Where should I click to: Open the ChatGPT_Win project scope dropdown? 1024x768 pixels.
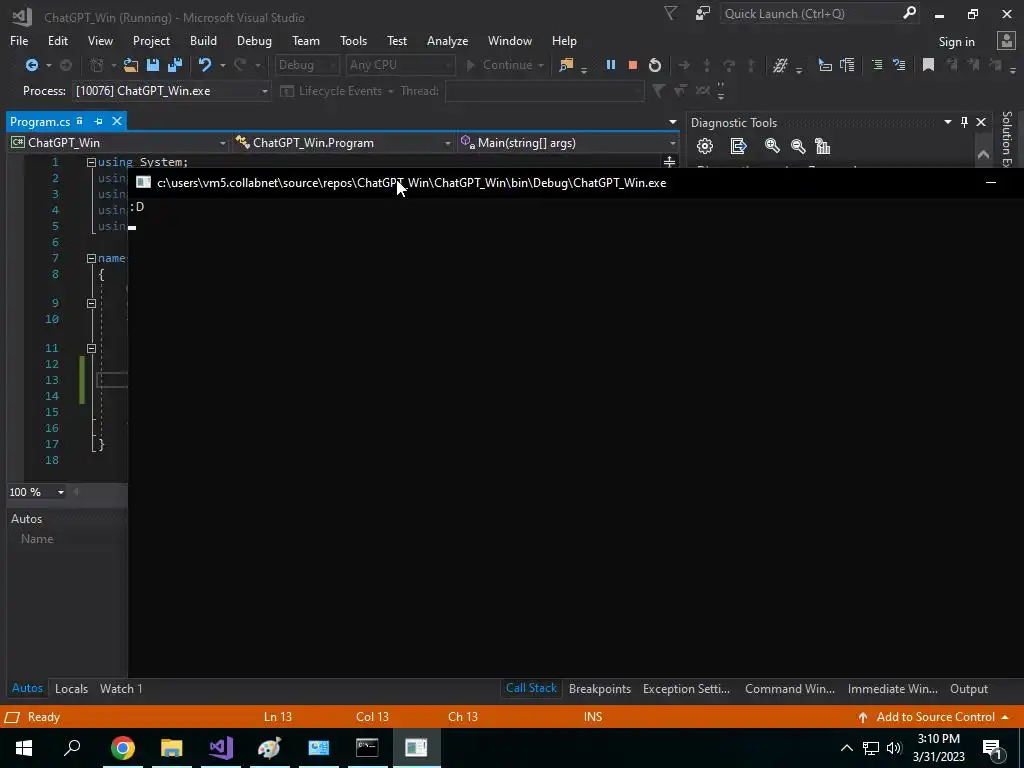point(118,143)
